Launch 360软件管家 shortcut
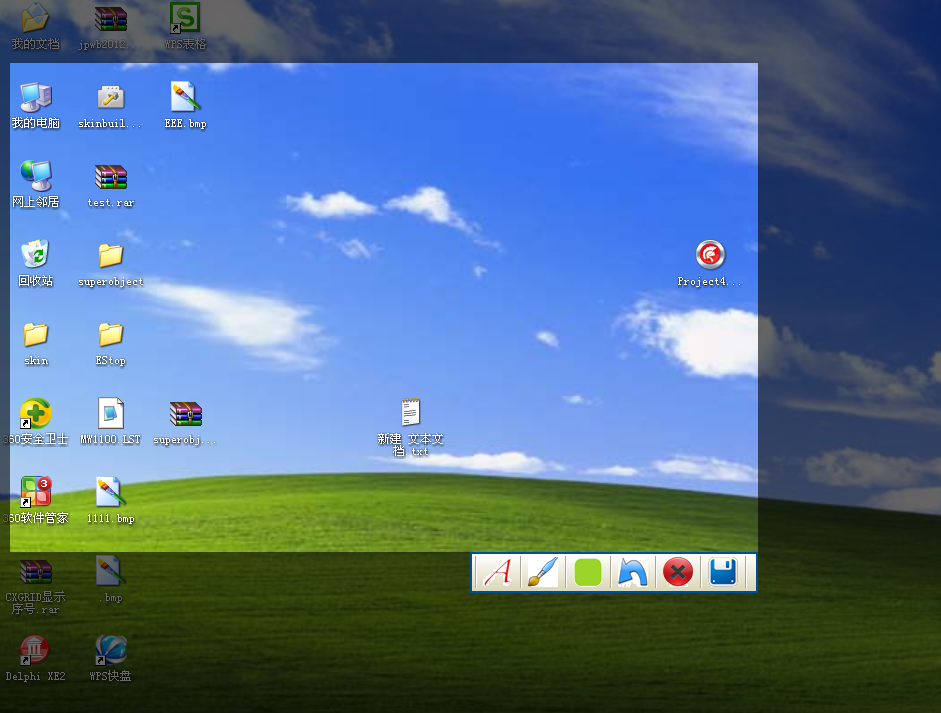The height and width of the screenshot is (713, 941). pyautogui.click(x=36, y=501)
